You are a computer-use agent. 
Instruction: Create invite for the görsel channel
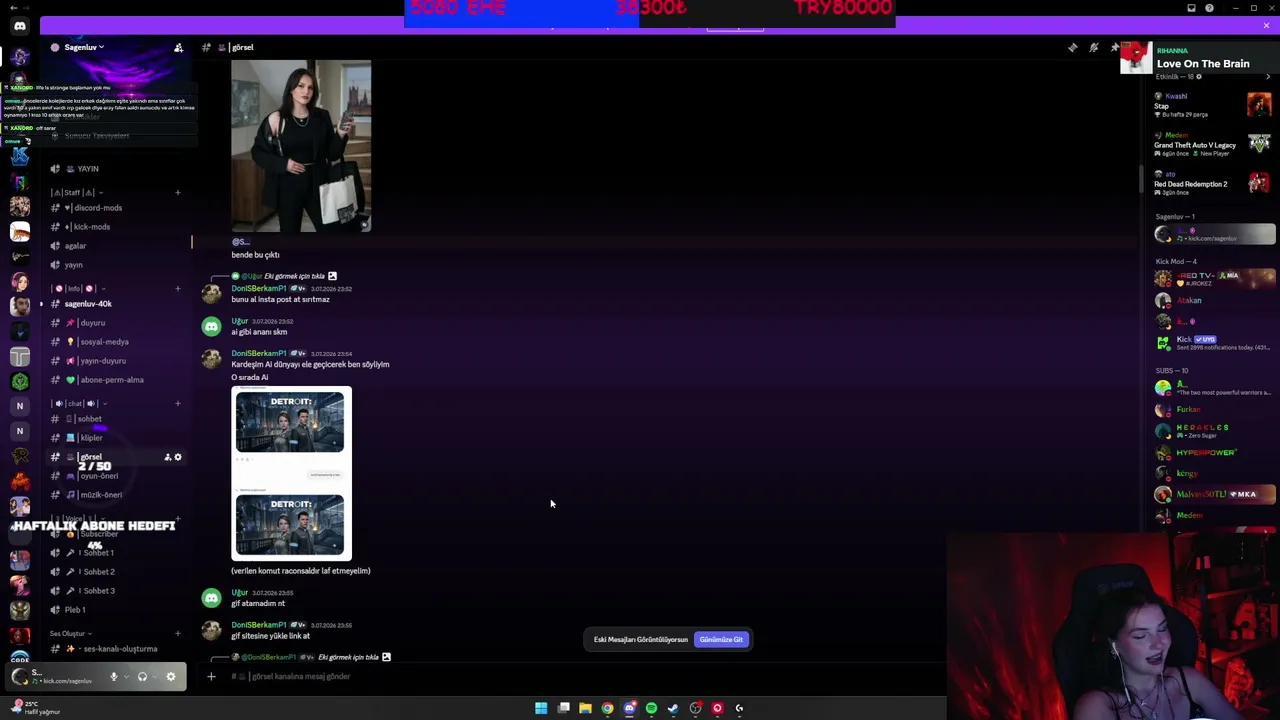(x=167, y=457)
